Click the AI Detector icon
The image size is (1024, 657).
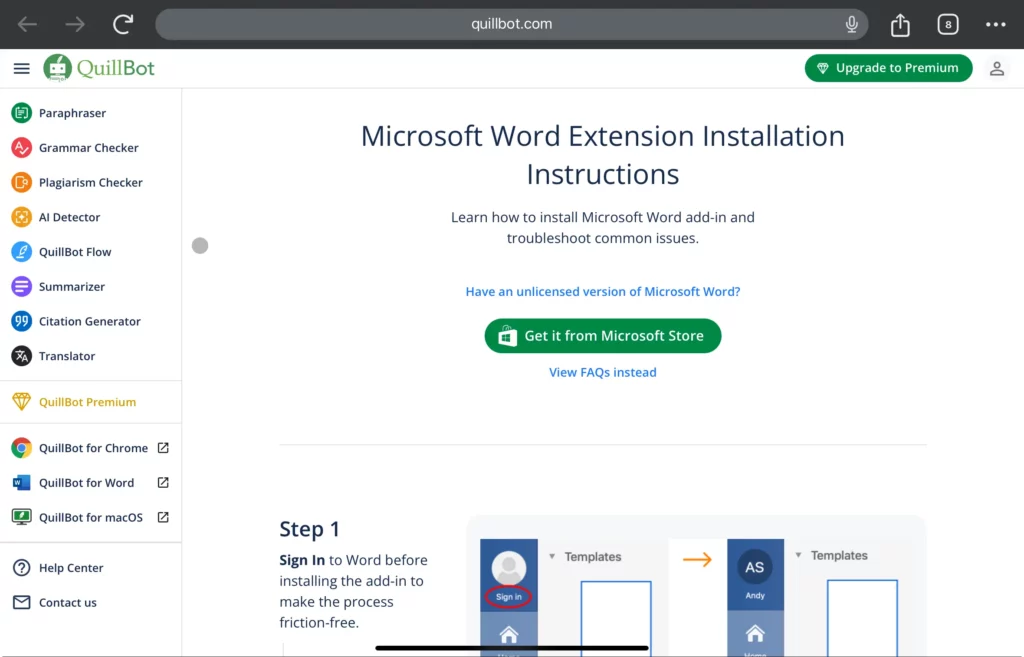(x=22, y=217)
